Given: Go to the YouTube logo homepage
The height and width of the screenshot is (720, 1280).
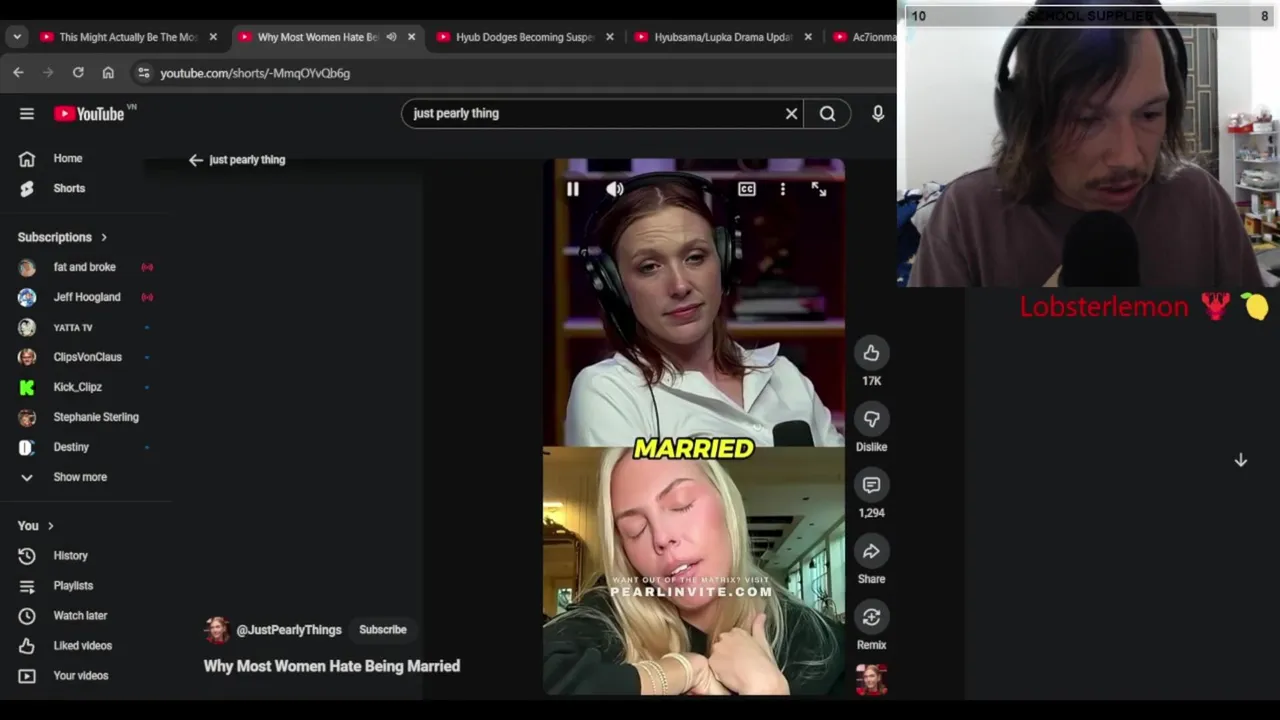Looking at the screenshot, I should pos(89,114).
